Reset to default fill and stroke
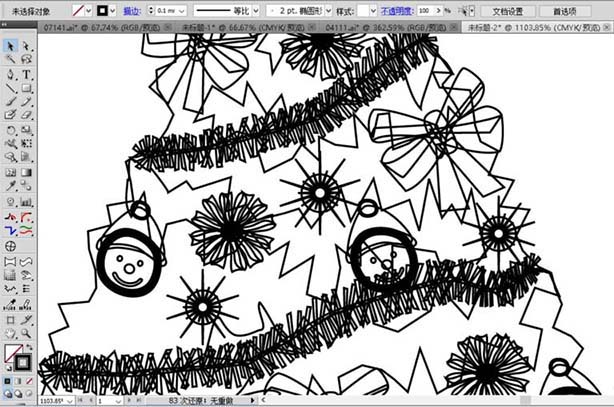This screenshot has height=407, width=614. [7, 368]
